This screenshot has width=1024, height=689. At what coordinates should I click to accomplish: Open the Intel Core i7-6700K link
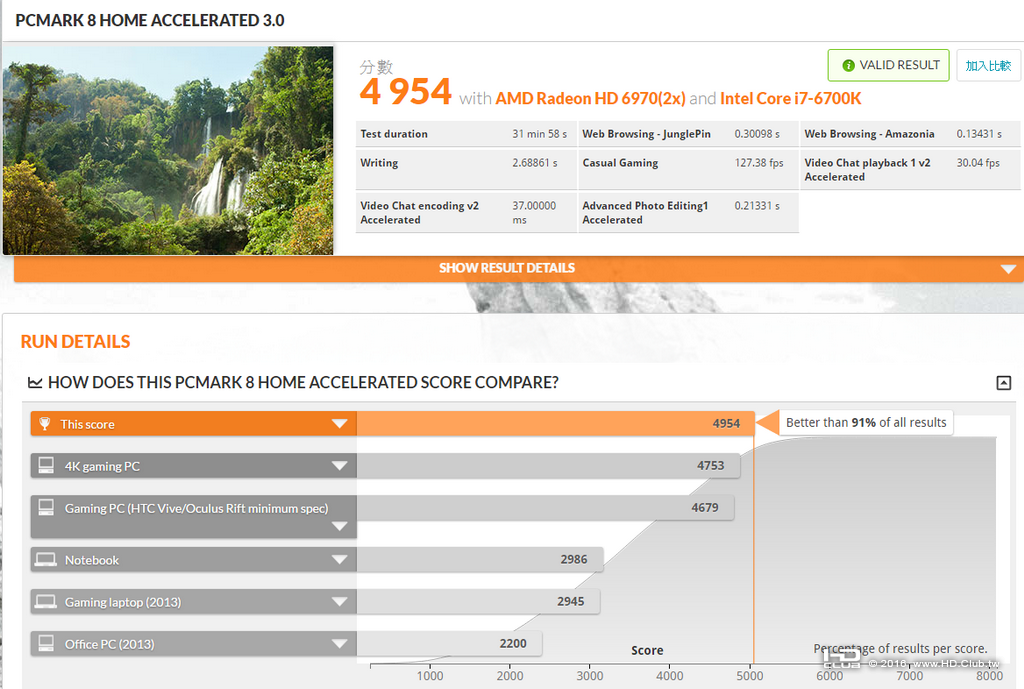(790, 99)
